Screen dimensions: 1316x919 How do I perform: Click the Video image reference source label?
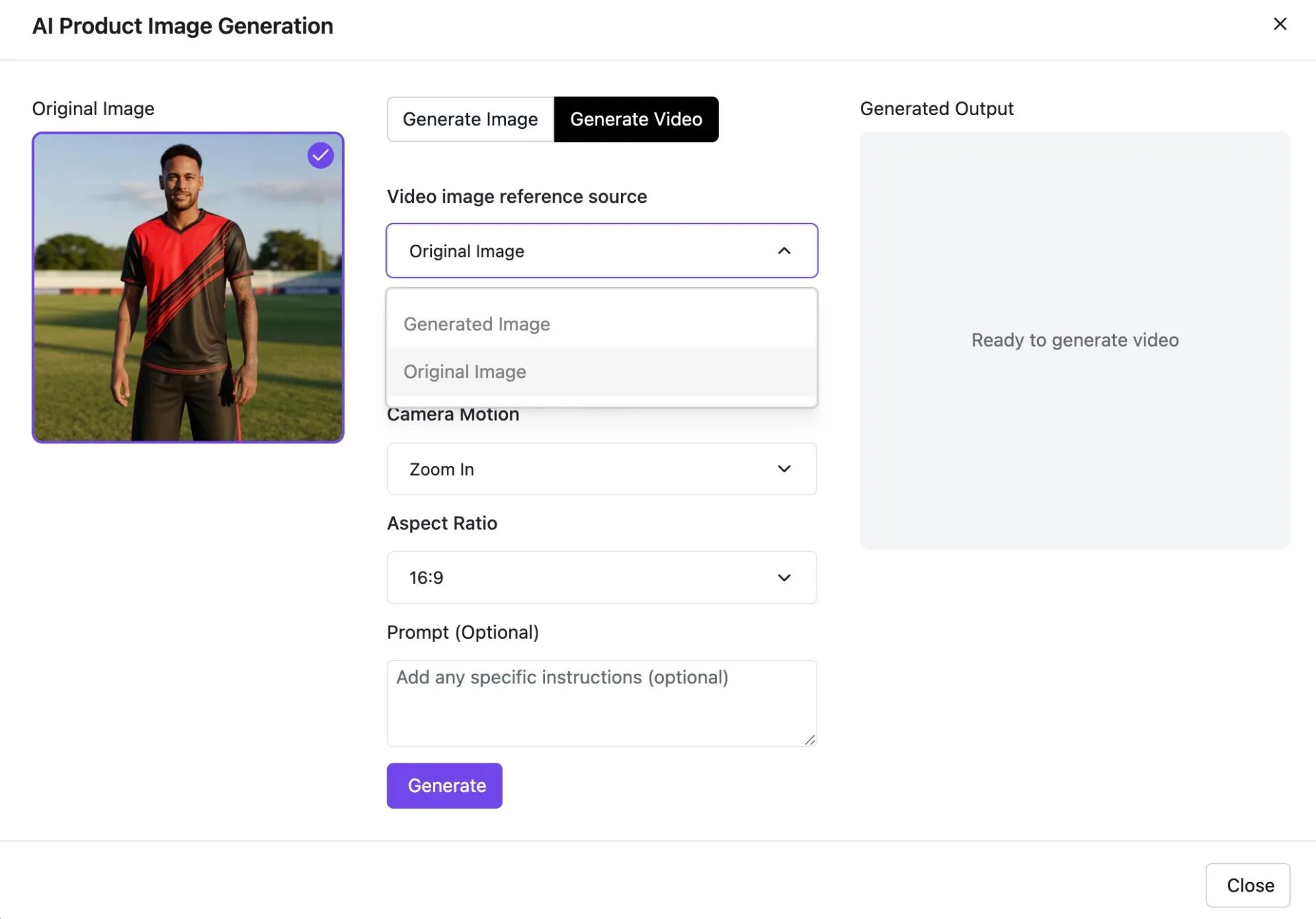click(517, 197)
